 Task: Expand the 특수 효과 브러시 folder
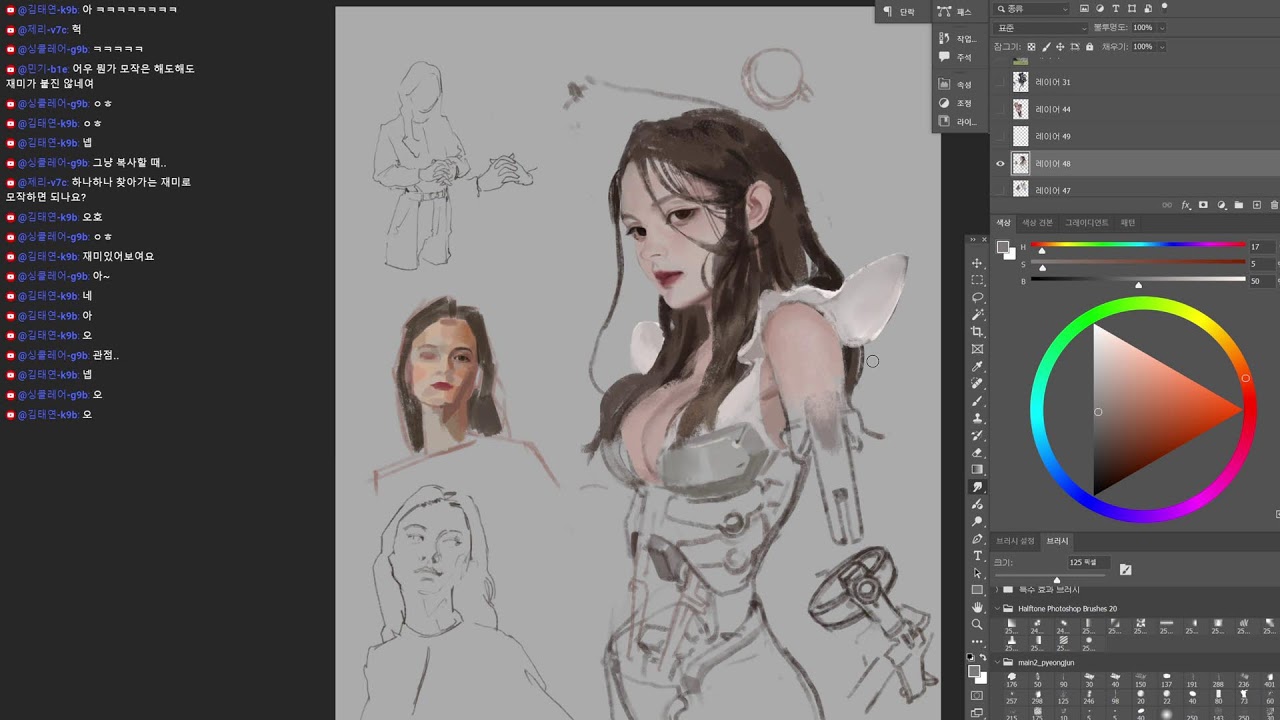tap(998, 590)
